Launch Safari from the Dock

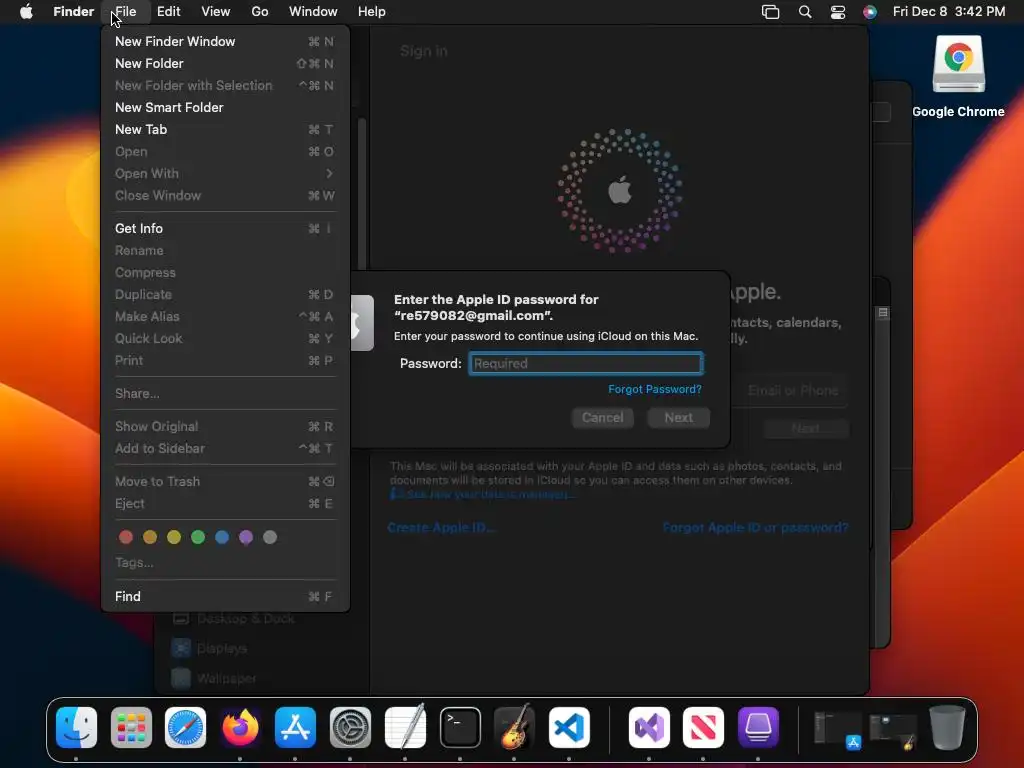(x=185, y=727)
